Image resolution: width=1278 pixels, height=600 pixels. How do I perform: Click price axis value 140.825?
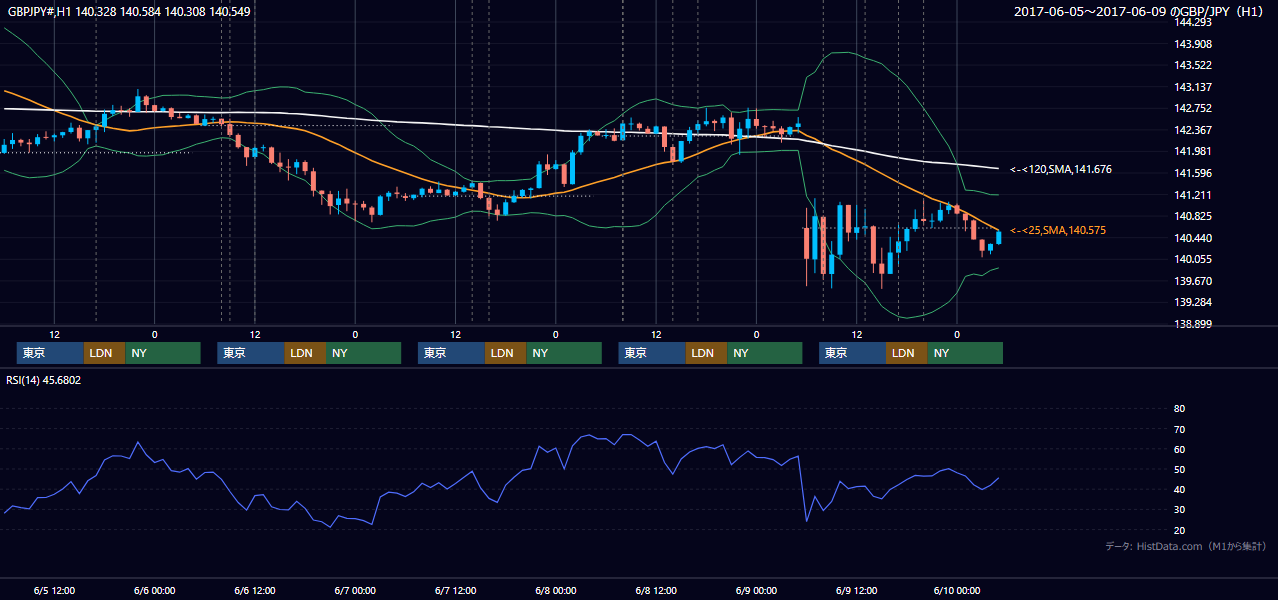point(1193,216)
